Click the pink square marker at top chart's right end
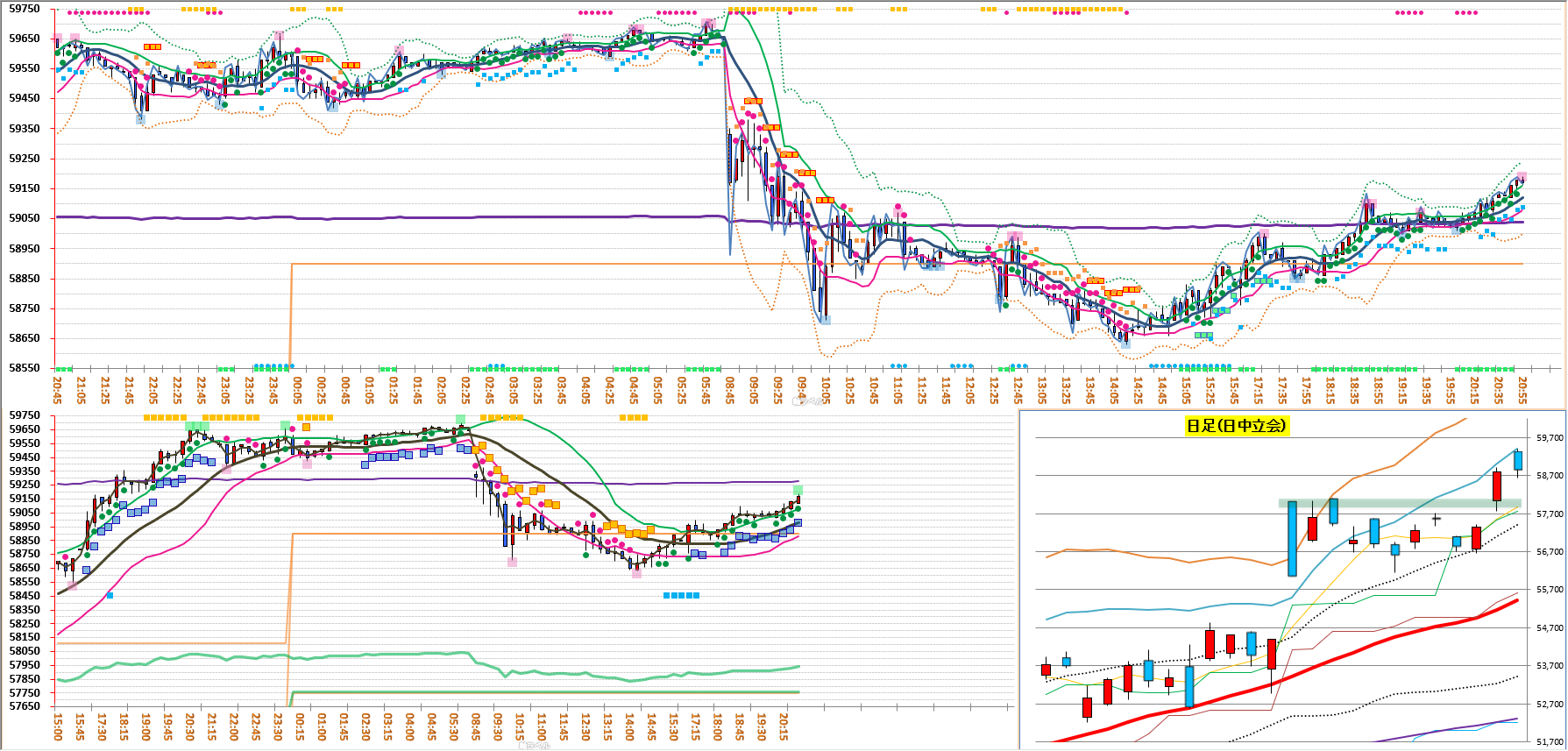The width and height of the screenshot is (1568, 751). (x=1522, y=177)
